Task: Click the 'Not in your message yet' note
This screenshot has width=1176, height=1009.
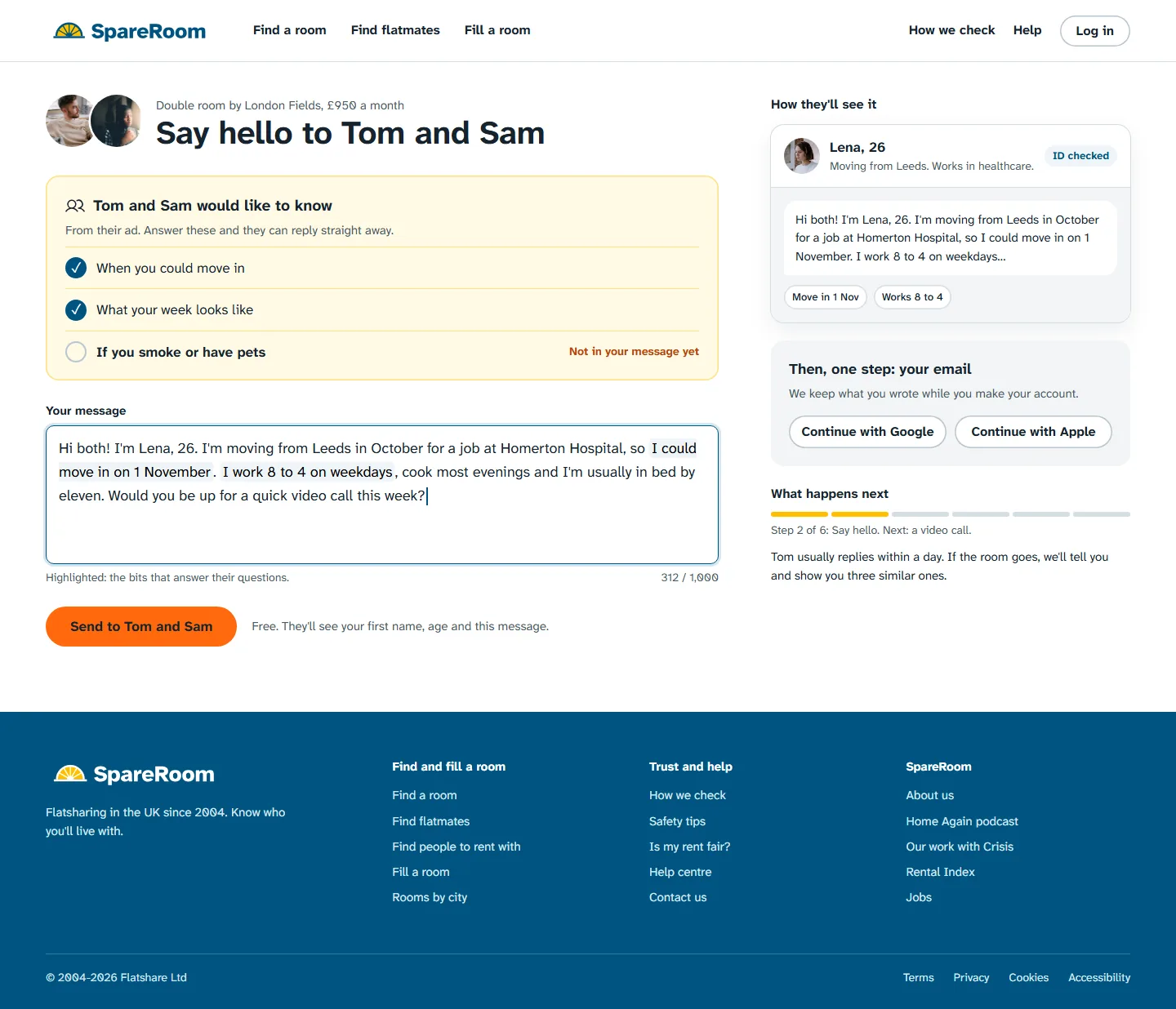Action: (634, 352)
